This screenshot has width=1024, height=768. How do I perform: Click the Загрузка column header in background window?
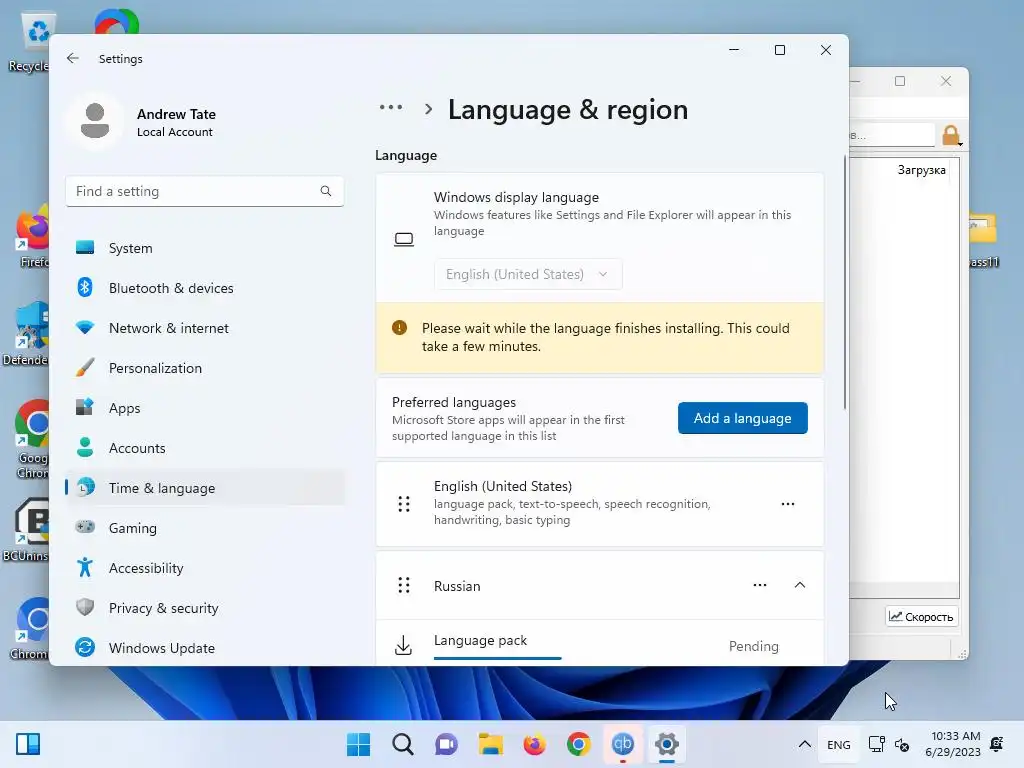[x=921, y=170]
